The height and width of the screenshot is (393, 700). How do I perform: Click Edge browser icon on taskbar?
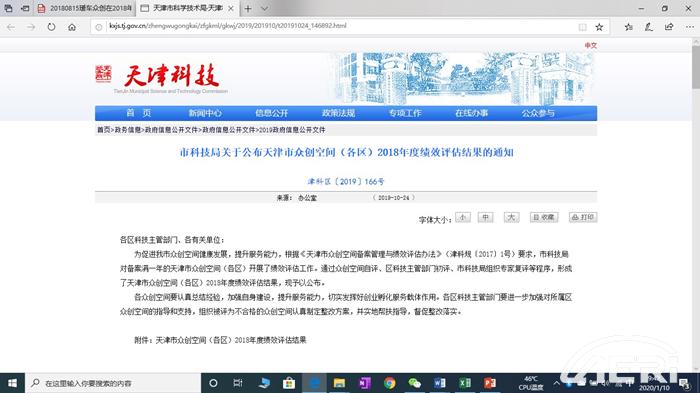[314, 383]
